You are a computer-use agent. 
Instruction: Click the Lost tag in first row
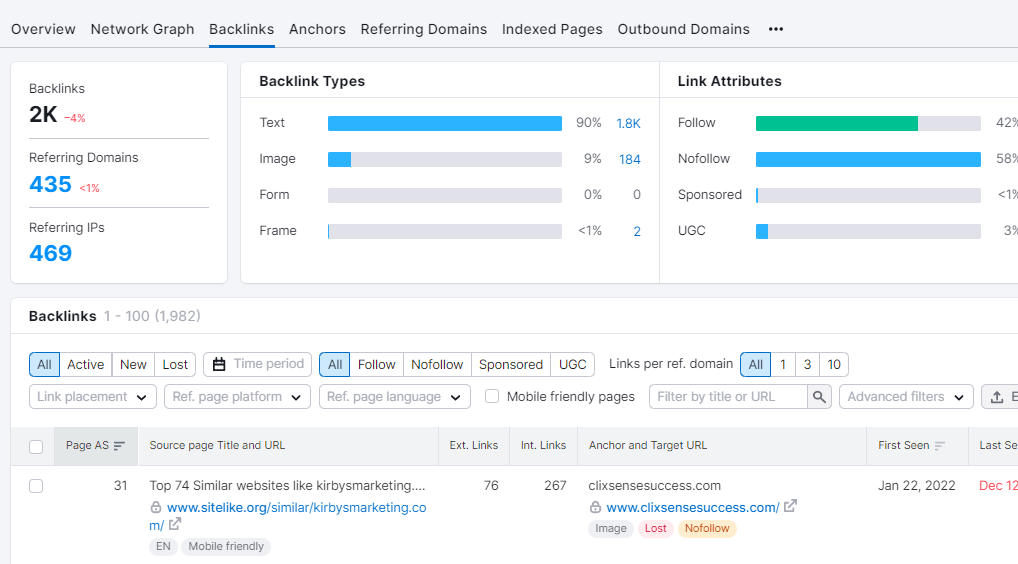pyautogui.click(x=656, y=528)
